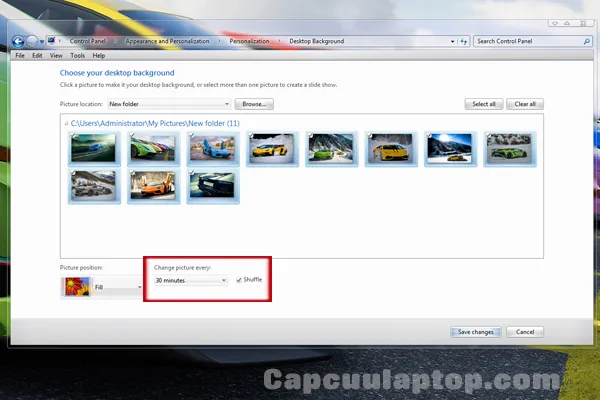Uncheck the green mountain road car checkbox
This screenshot has width=600, height=400.
click(x=310, y=135)
